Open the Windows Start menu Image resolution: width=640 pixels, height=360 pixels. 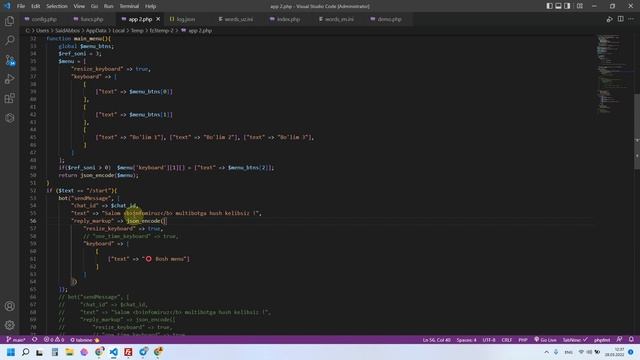pos(11,352)
